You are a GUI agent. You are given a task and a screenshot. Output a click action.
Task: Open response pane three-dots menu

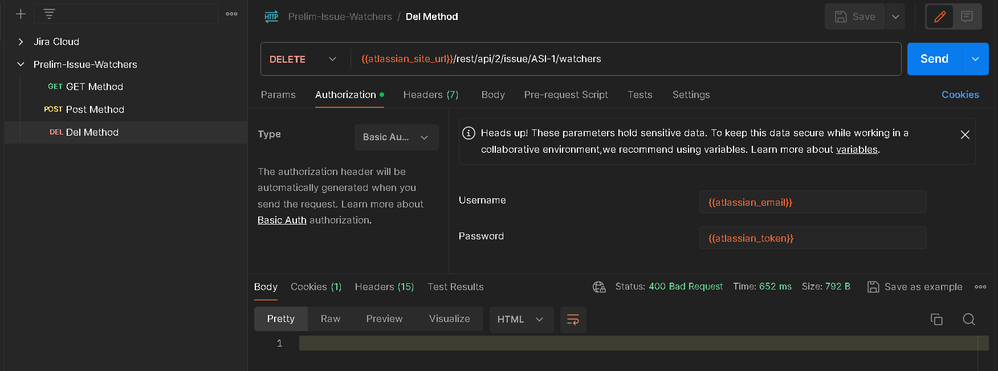click(980, 287)
